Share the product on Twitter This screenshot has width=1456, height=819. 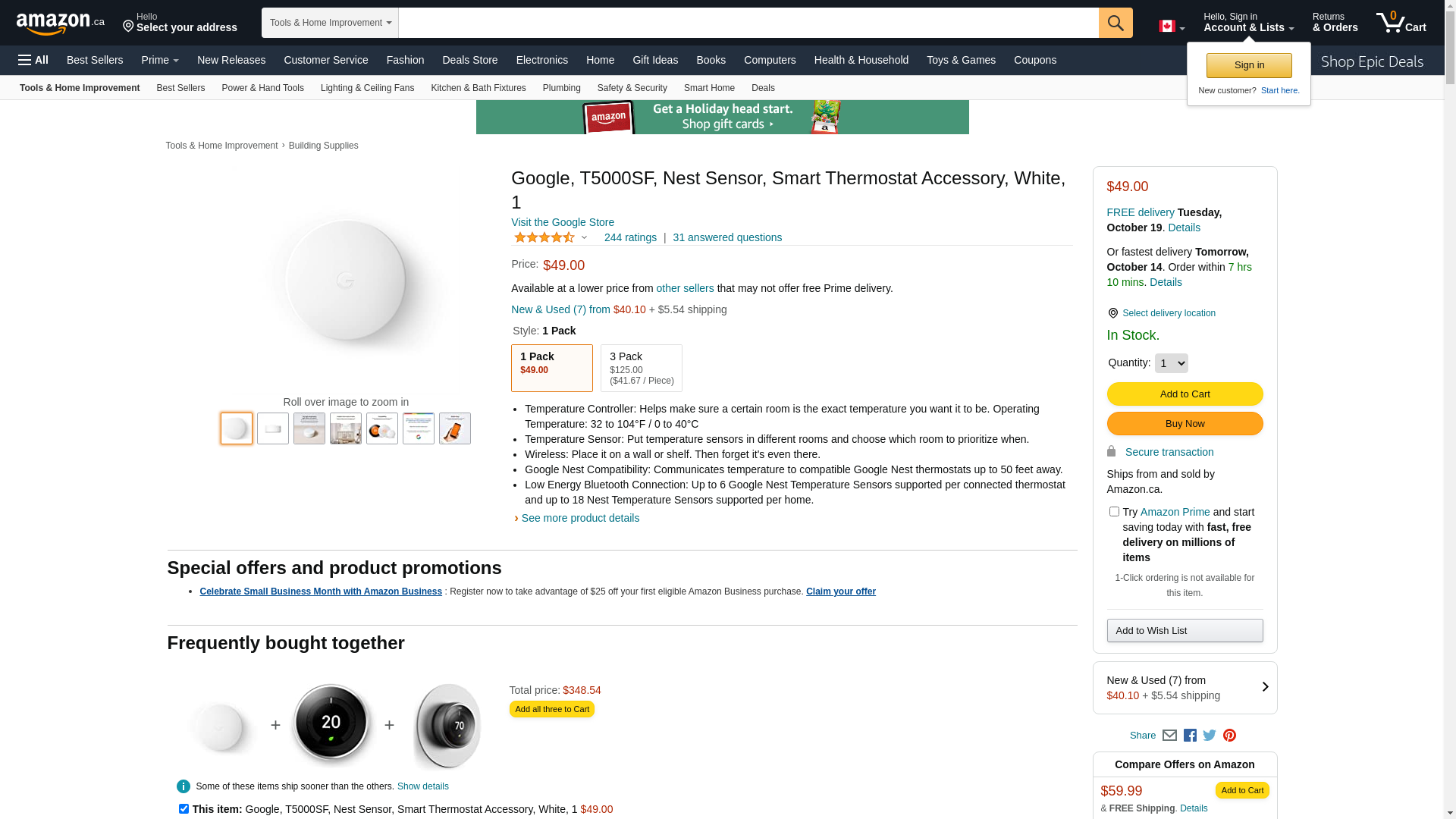pos(1210,735)
